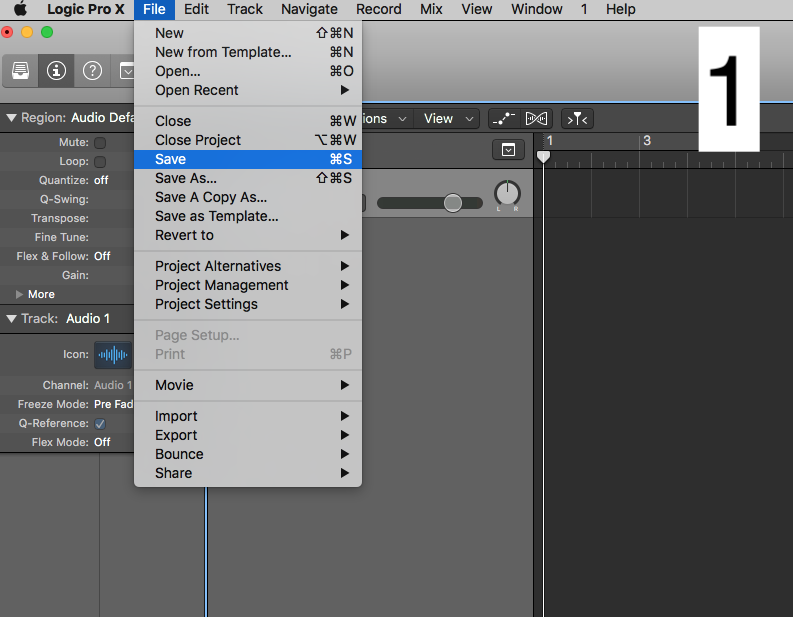This screenshot has height=617, width=793.
Task: Open the Navigate menu
Action: click(x=310, y=9)
